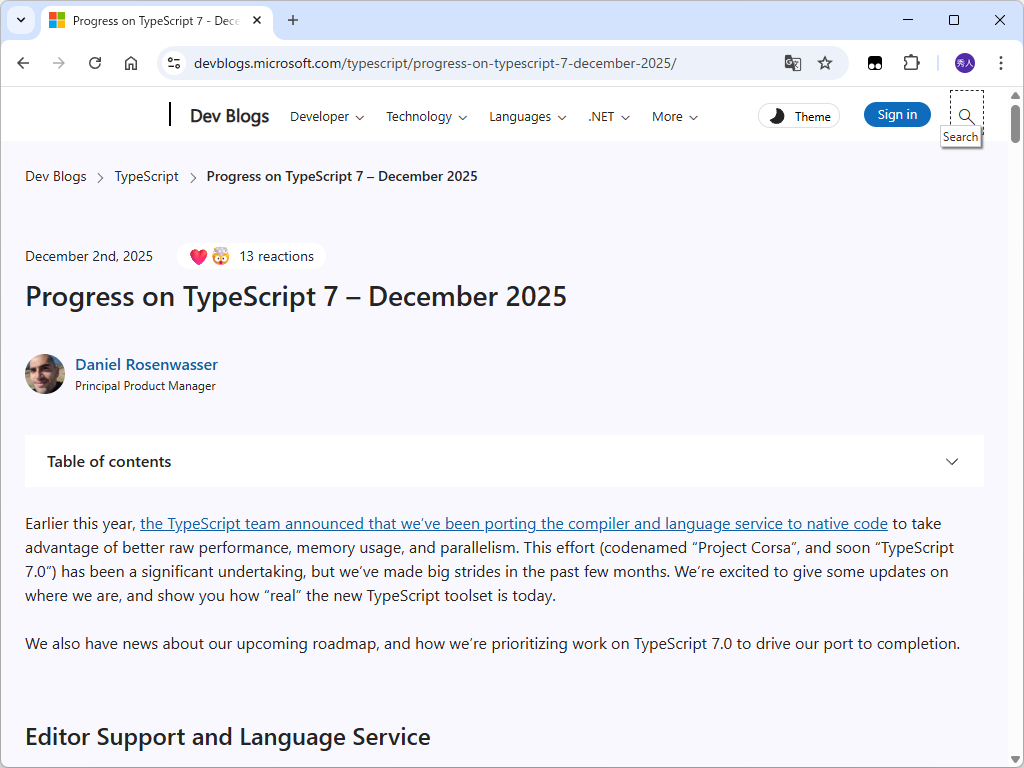Viewport: 1024px width, 768px height.
Task: Open the 13 reactions pill
Action: coord(251,256)
